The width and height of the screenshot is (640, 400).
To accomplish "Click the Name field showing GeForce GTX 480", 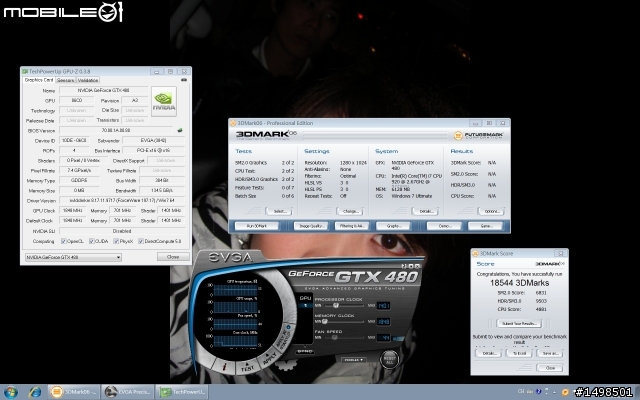I will point(104,90).
